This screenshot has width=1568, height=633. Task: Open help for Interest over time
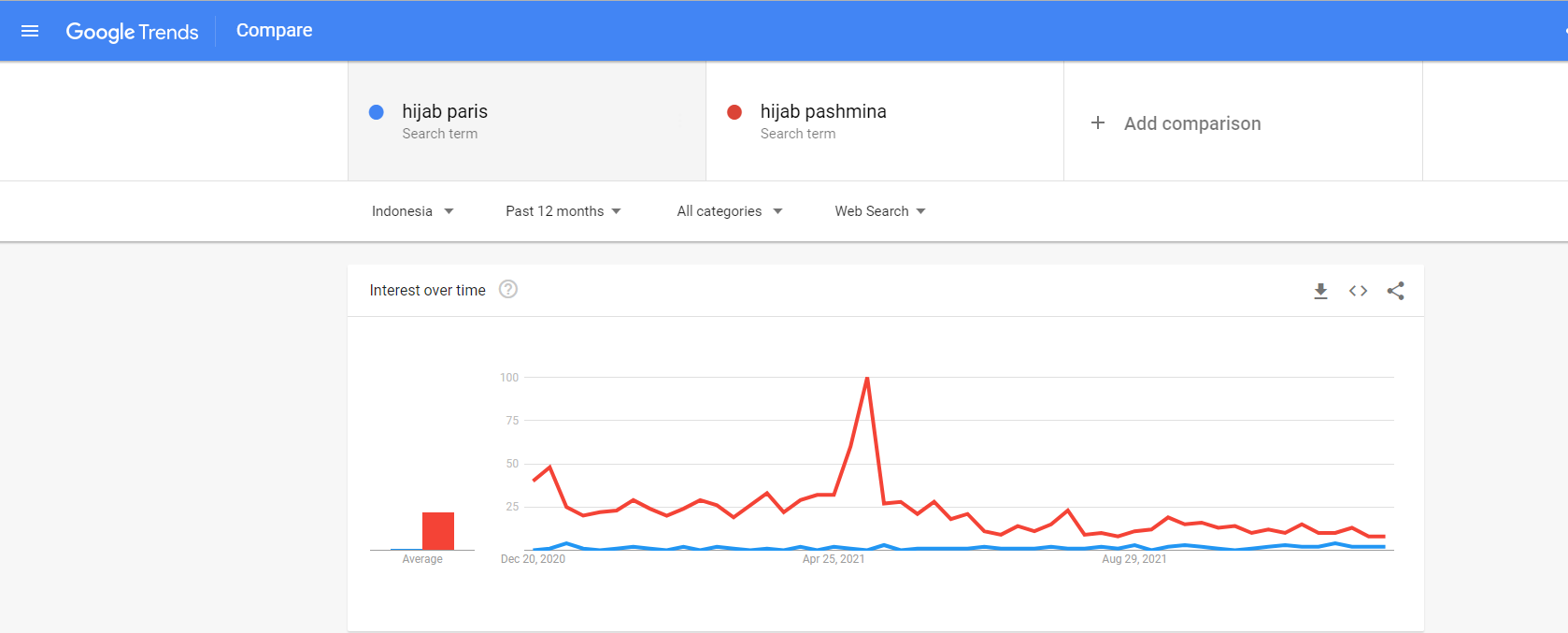coord(508,290)
